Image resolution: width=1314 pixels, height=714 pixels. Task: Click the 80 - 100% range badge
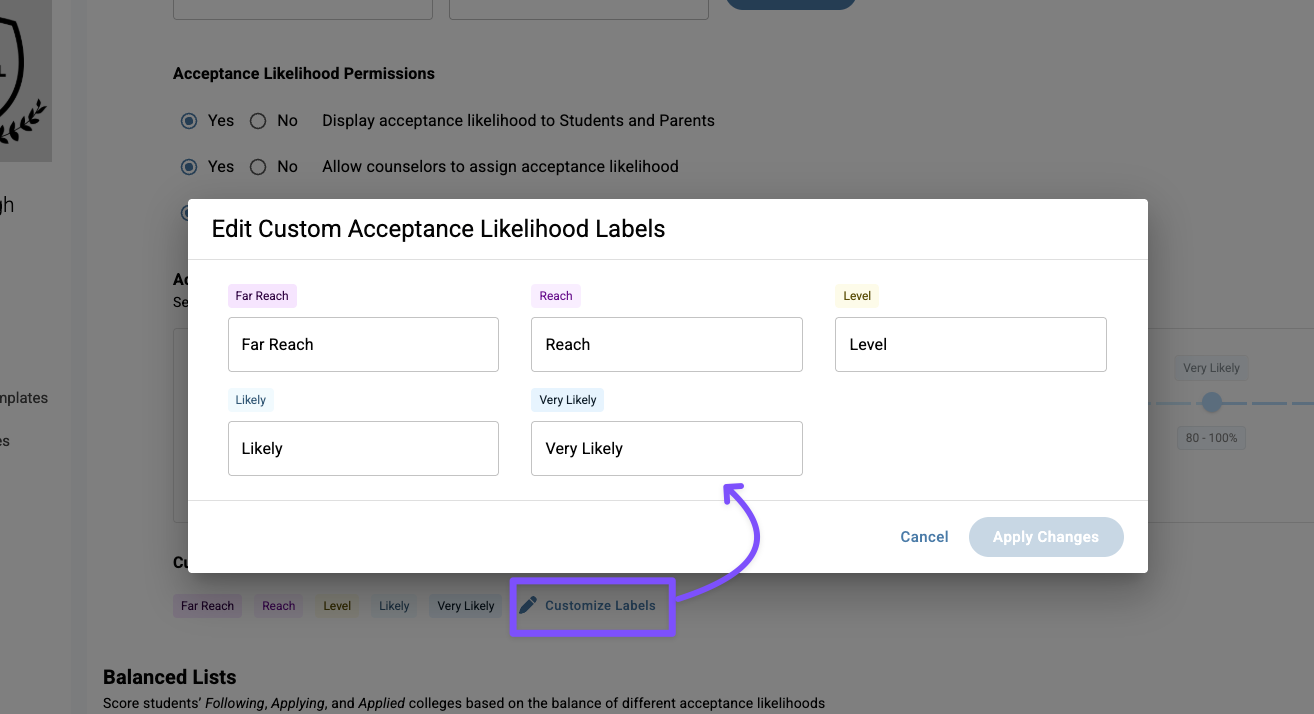tap(1212, 438)
